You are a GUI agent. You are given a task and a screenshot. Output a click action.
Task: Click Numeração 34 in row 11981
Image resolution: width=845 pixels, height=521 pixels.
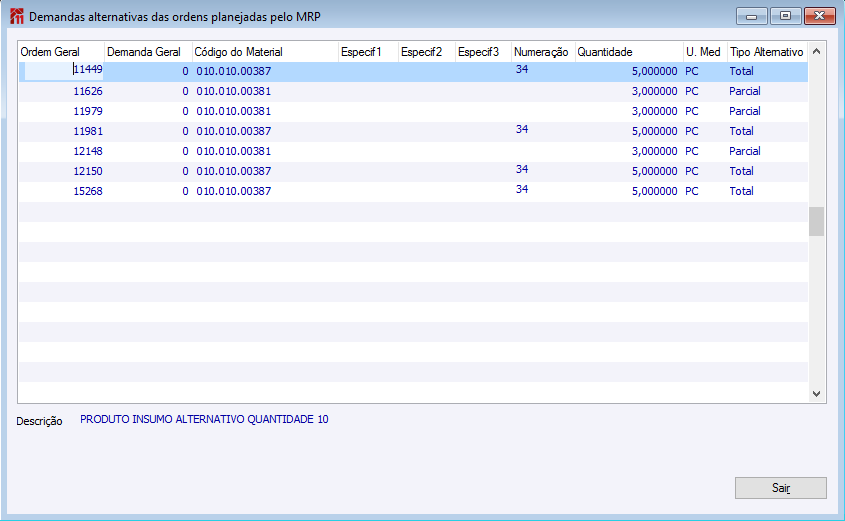click(x=522, y=129)
